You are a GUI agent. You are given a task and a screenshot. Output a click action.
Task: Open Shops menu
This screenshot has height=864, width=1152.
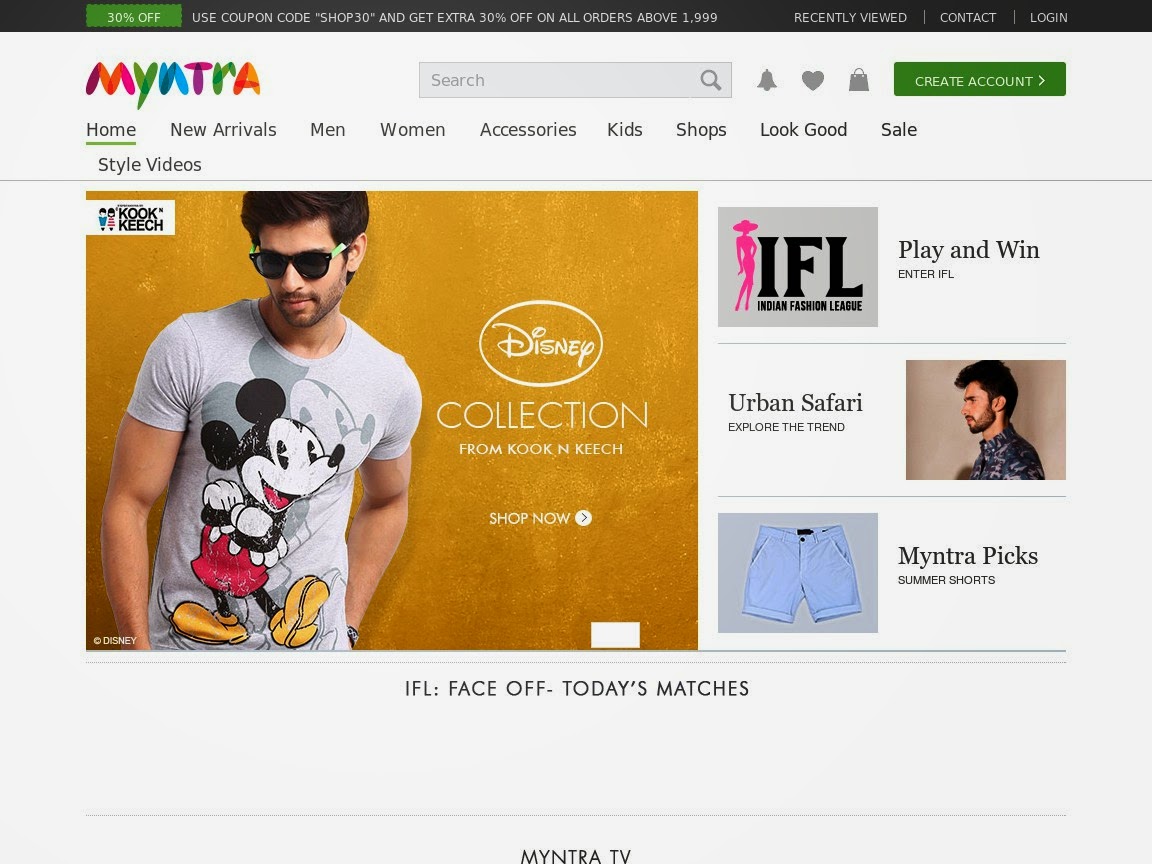(x=701, y=130)
